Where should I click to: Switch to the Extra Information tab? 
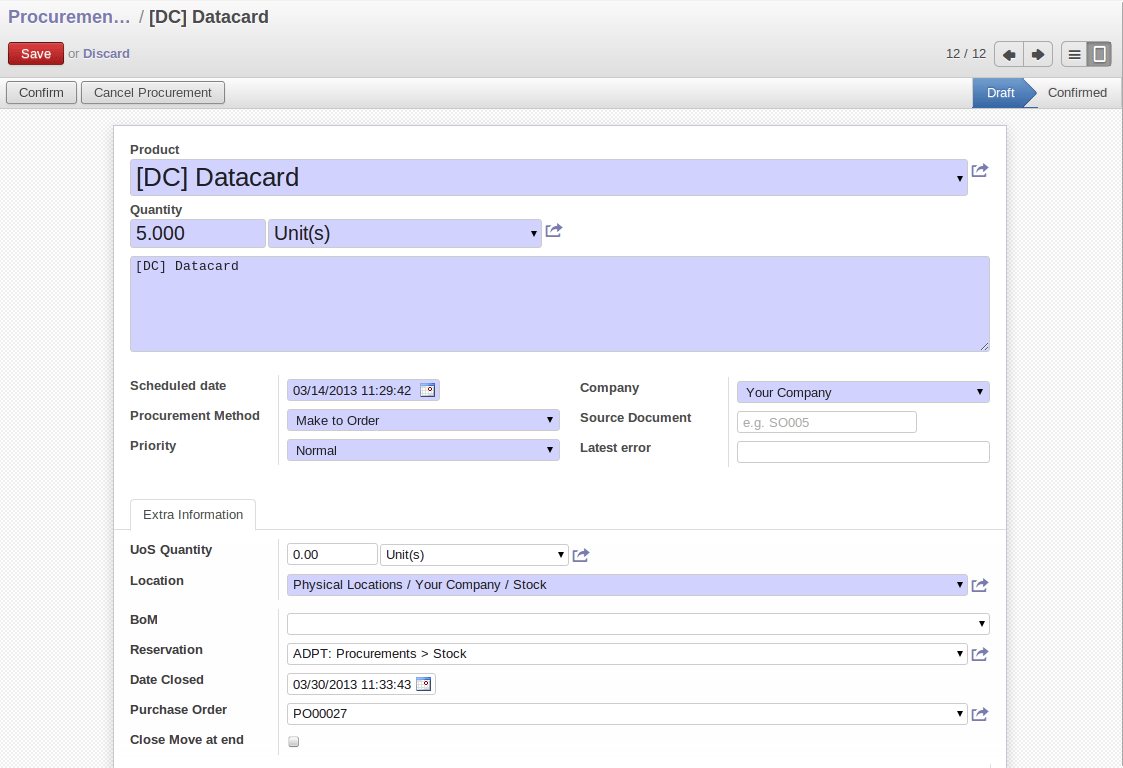click(x=192, y=514)
